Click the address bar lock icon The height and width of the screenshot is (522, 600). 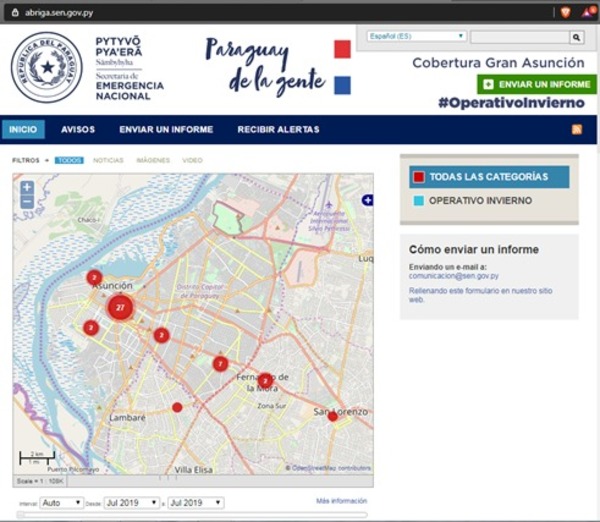click(x=15, y=13)
